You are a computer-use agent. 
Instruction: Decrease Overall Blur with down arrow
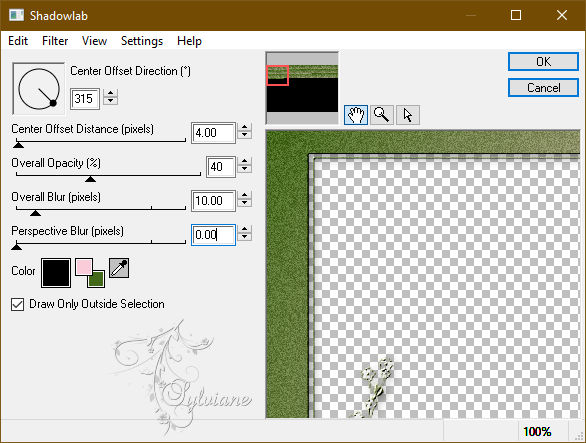point(244,204)
